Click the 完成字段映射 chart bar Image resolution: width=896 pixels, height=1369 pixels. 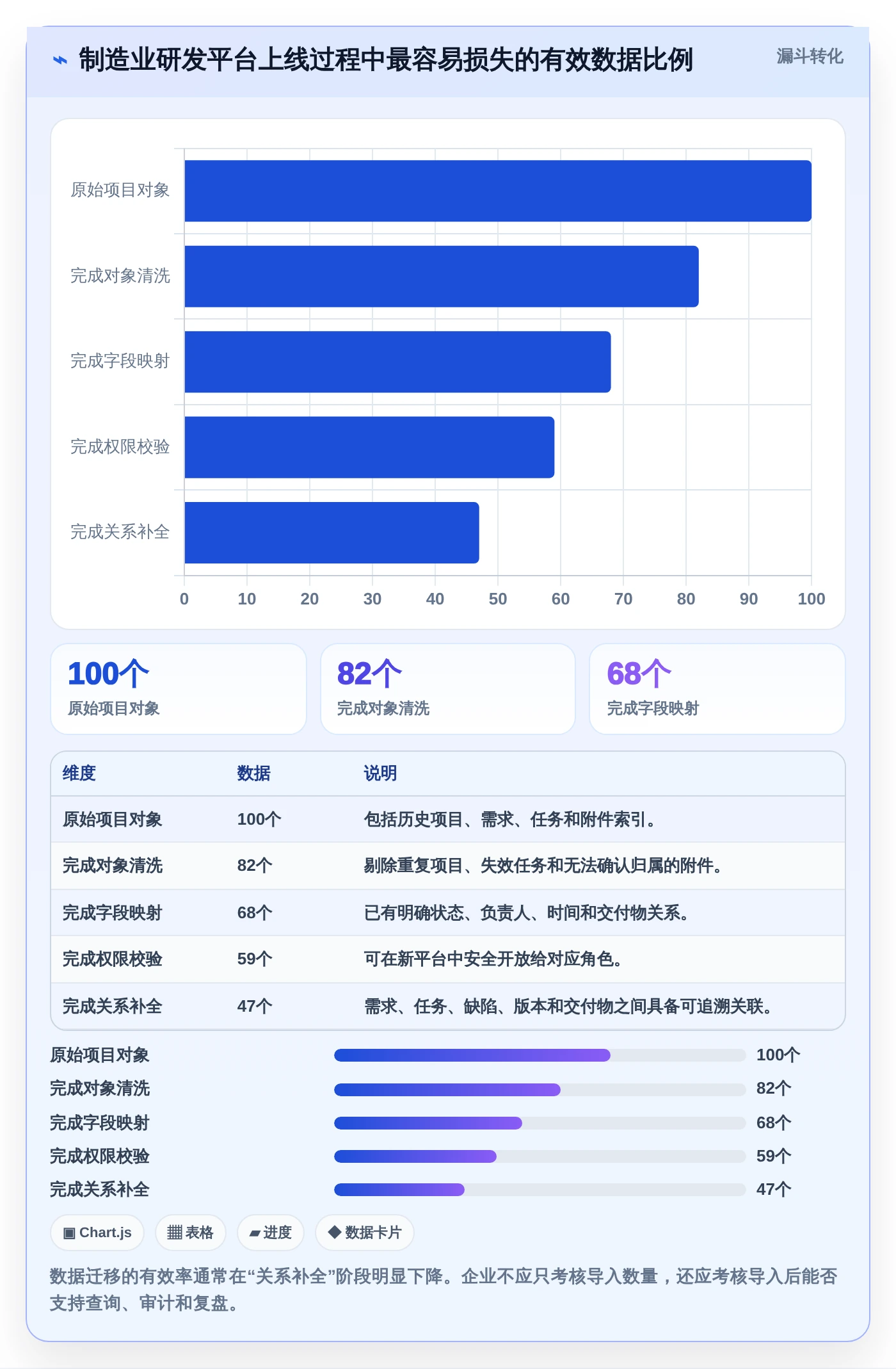click(x=397, y=362)
